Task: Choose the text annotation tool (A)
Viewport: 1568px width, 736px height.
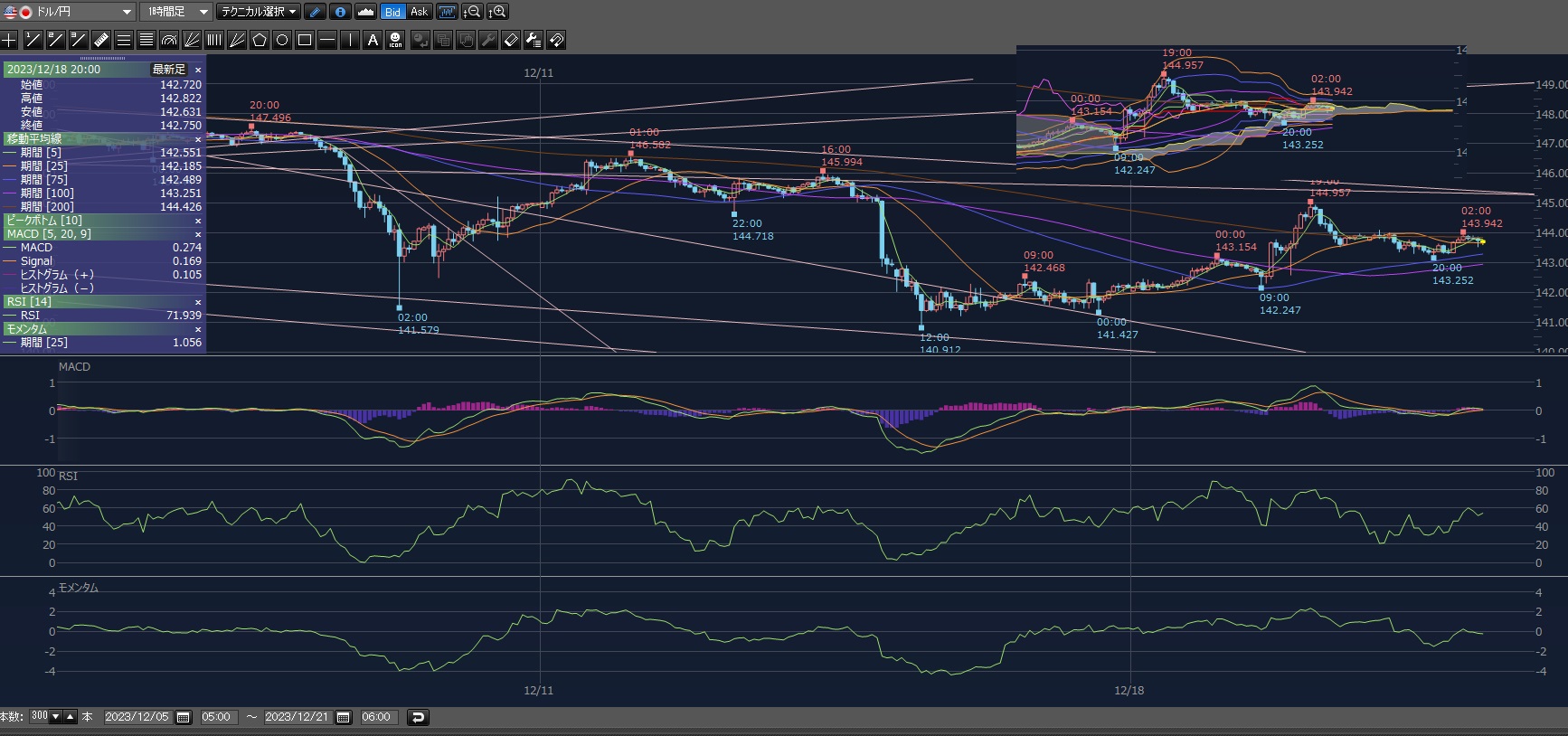Action: 373,40
